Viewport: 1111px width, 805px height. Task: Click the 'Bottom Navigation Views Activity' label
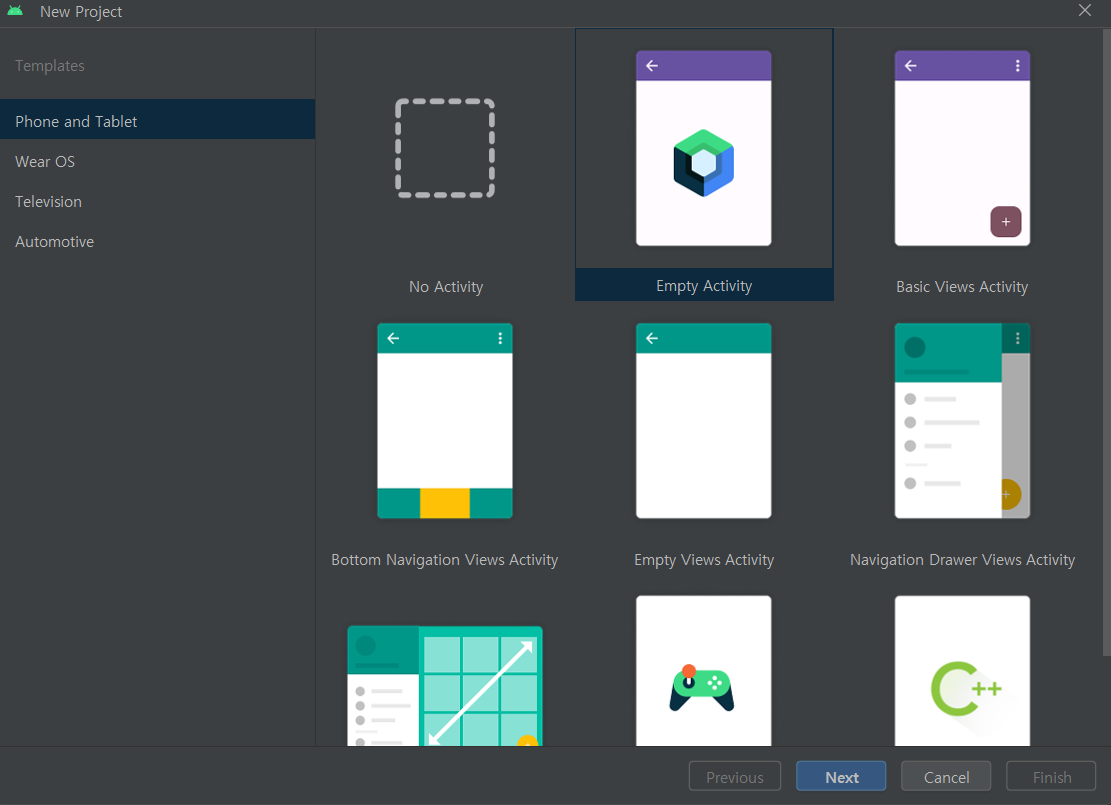[444, 560]
